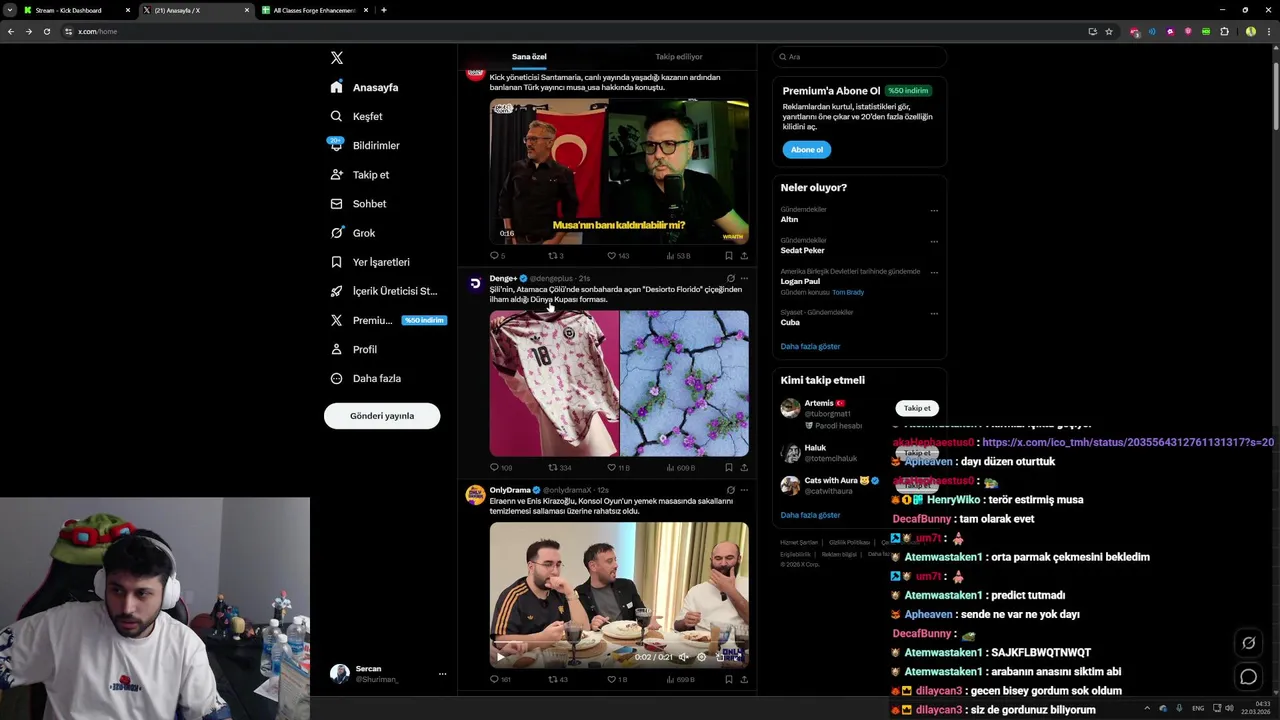The height and width of the screenshot is (720, 1280).
Task: Click Daha fazla göster under who to follow
Action: 810,515
